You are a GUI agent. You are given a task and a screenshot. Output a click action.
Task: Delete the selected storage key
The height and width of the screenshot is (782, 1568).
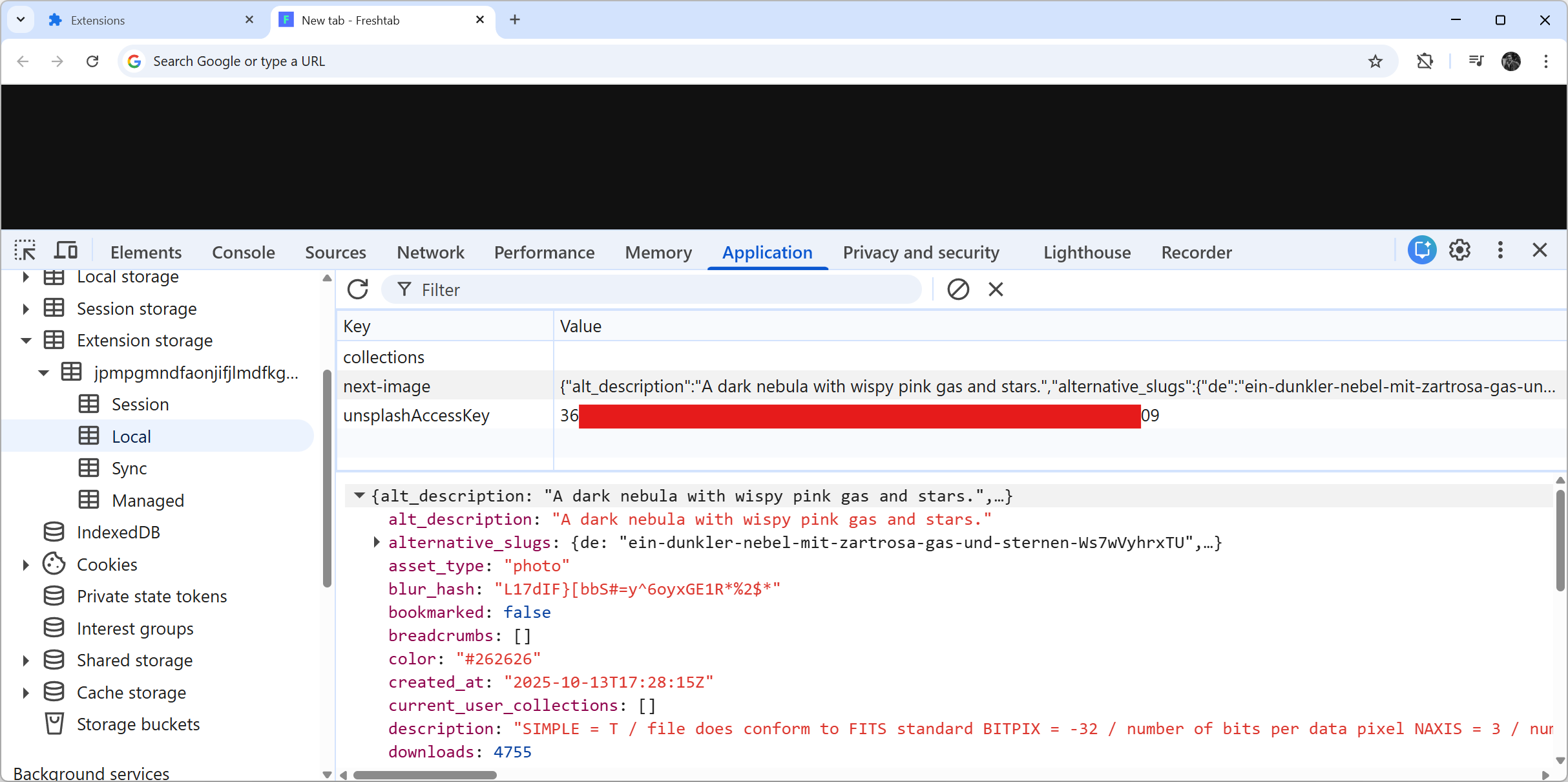(x=996, y=289)
